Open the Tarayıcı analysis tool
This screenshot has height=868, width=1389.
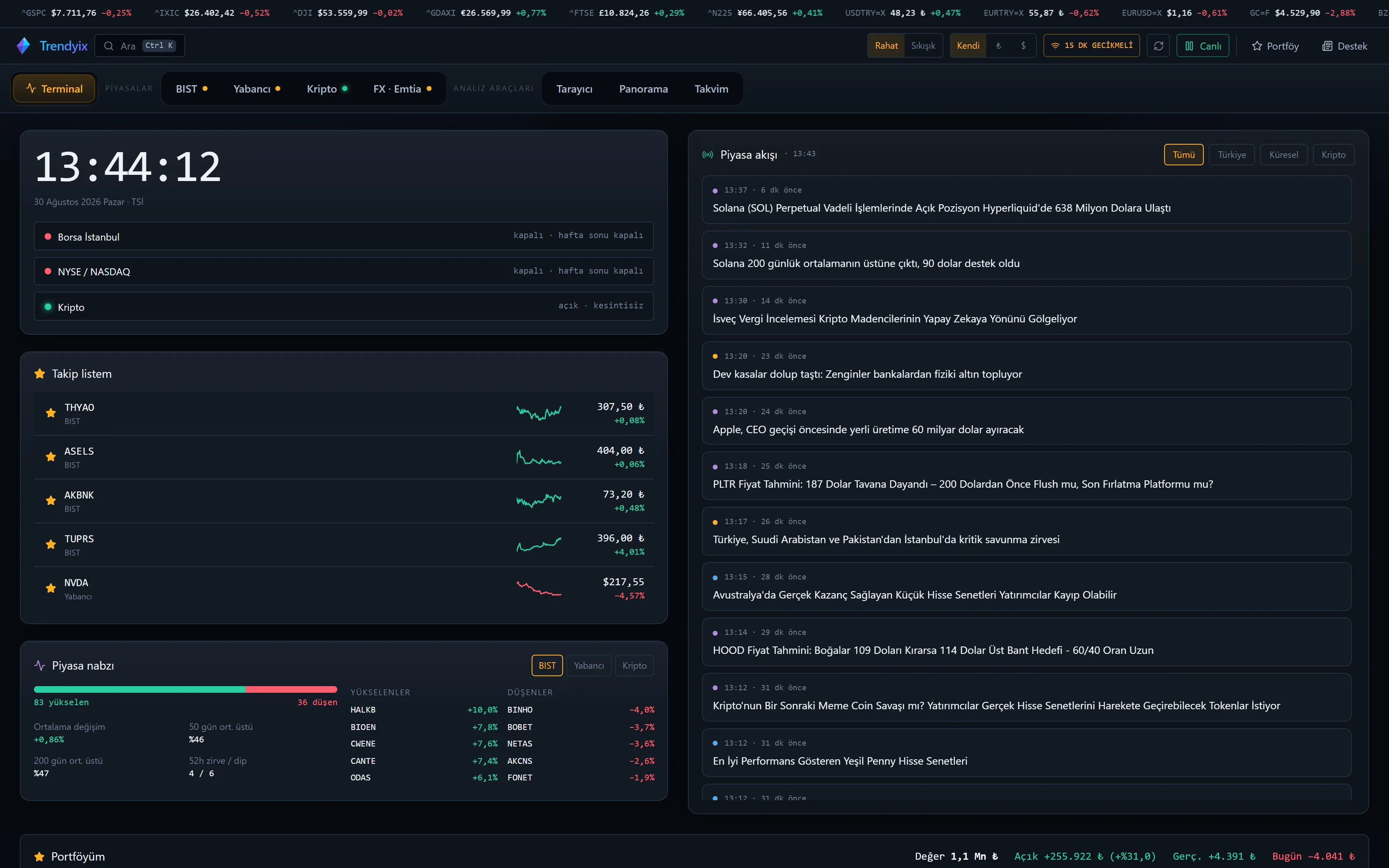tap(574, 89)
